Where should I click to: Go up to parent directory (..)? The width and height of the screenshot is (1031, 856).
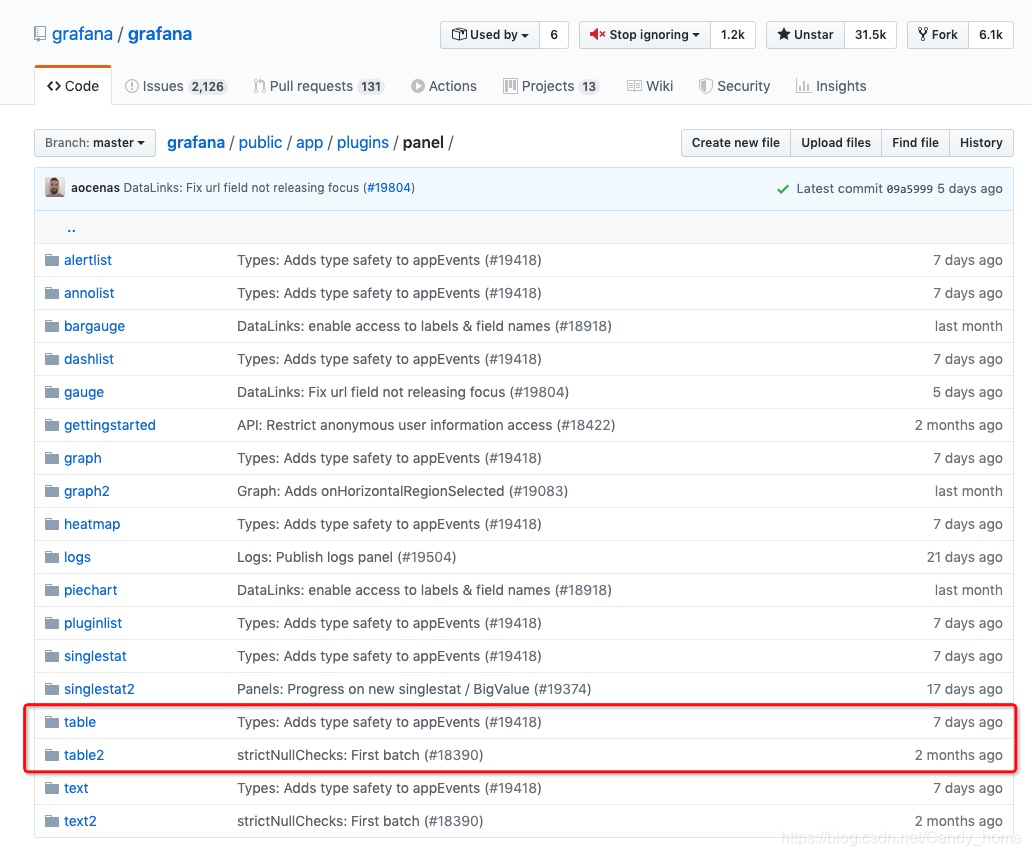coord(71,228)
